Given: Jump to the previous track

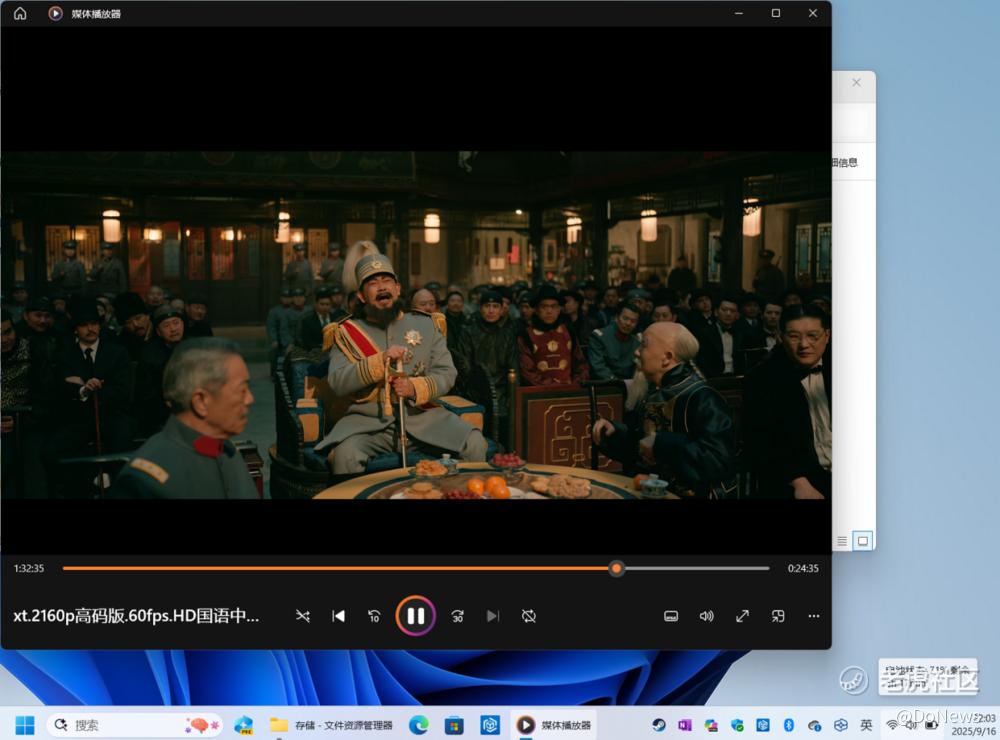Looking at the screenshot, I should click(339, 616).
